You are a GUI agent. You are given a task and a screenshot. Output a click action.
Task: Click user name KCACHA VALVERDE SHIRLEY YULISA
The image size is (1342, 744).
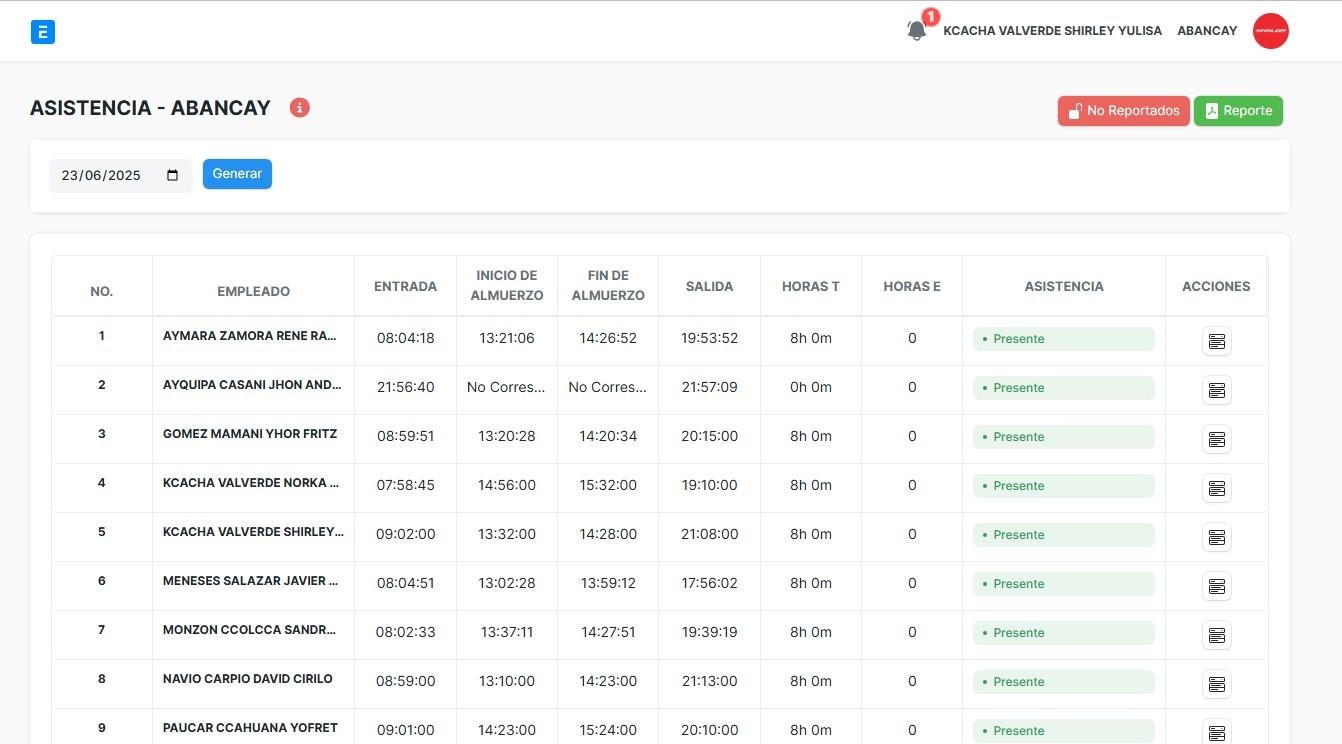coord(1052,31)
